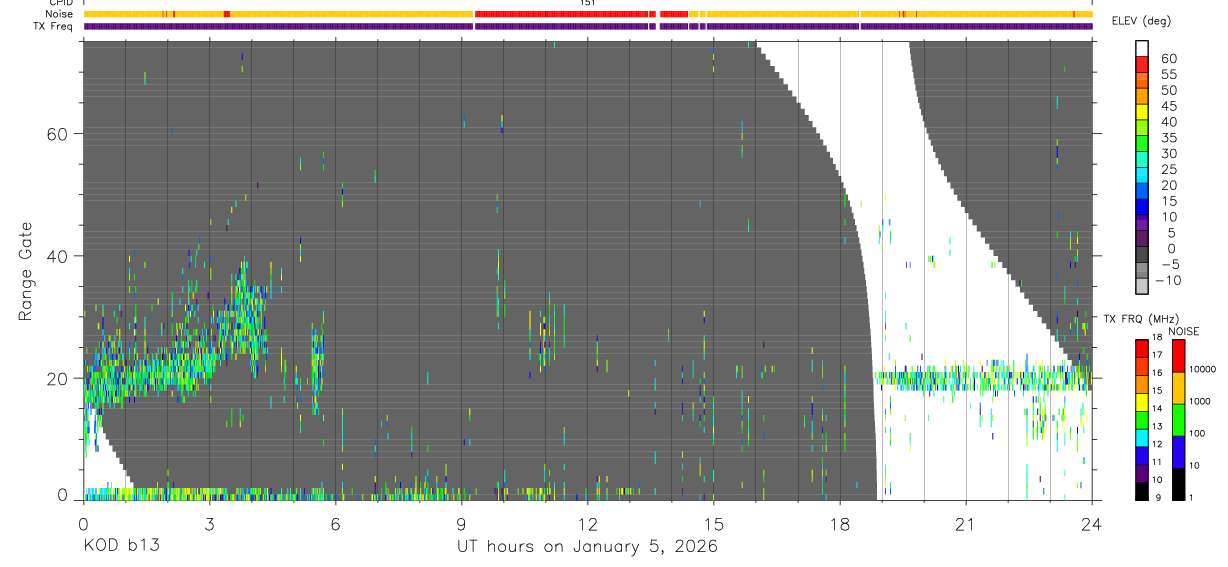Click the scatter band at gate 20 after 19 UT
The width and height of the screenshot is (1228, 567).
(983, 378)
